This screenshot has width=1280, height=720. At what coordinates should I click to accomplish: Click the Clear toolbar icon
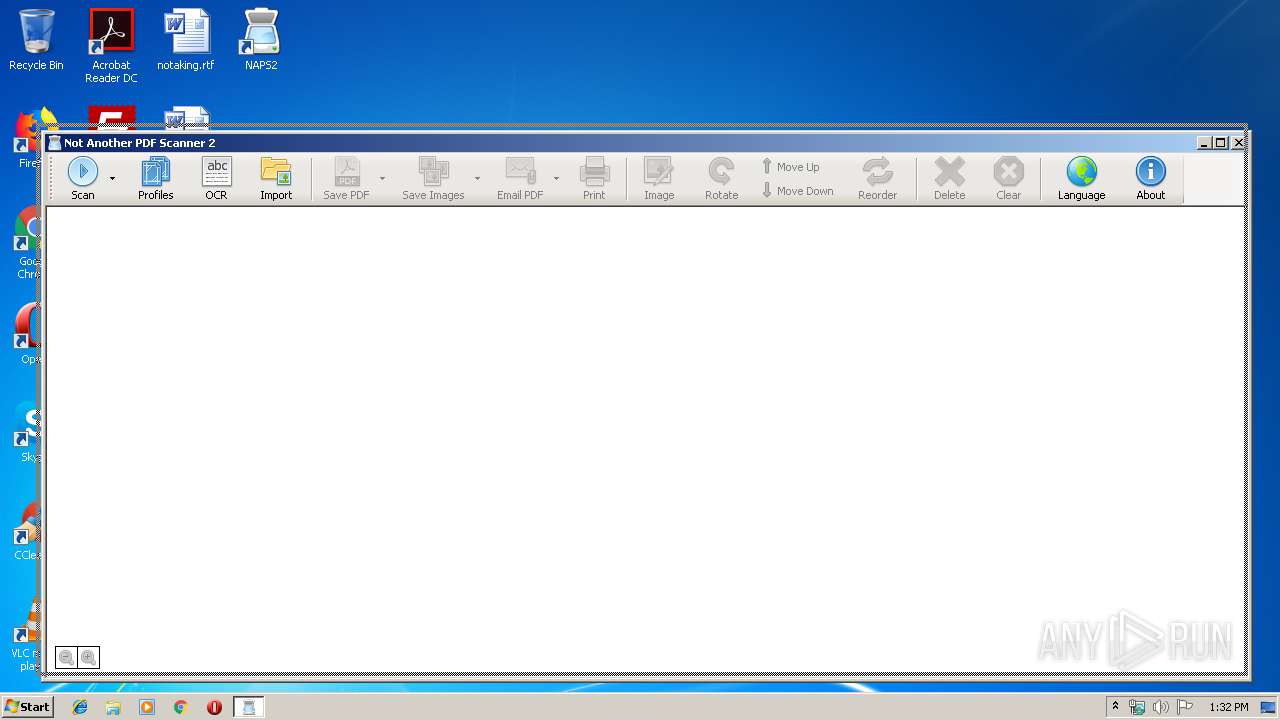(1008, 179)
